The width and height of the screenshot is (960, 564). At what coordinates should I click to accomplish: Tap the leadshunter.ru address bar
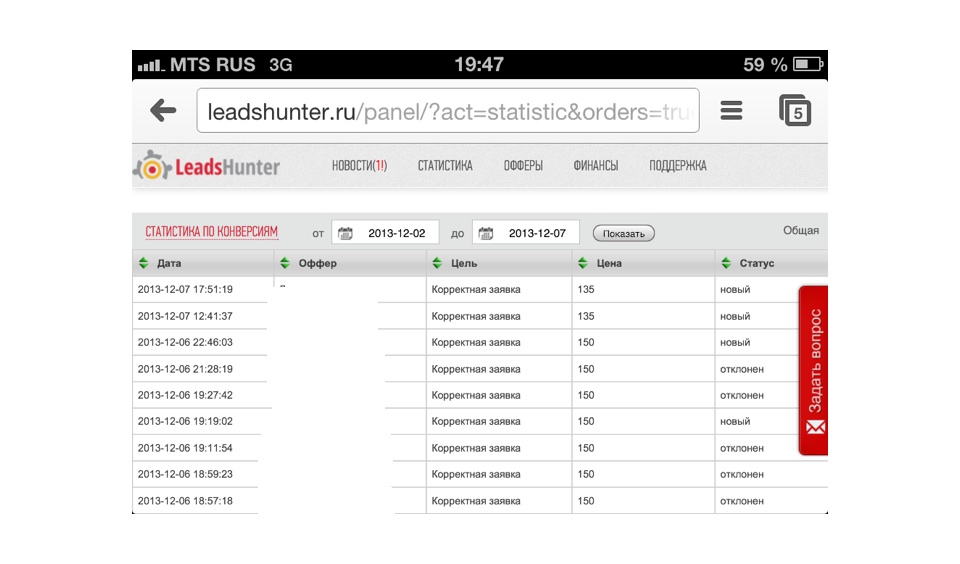pyautogui.click(x=448, y=111)
